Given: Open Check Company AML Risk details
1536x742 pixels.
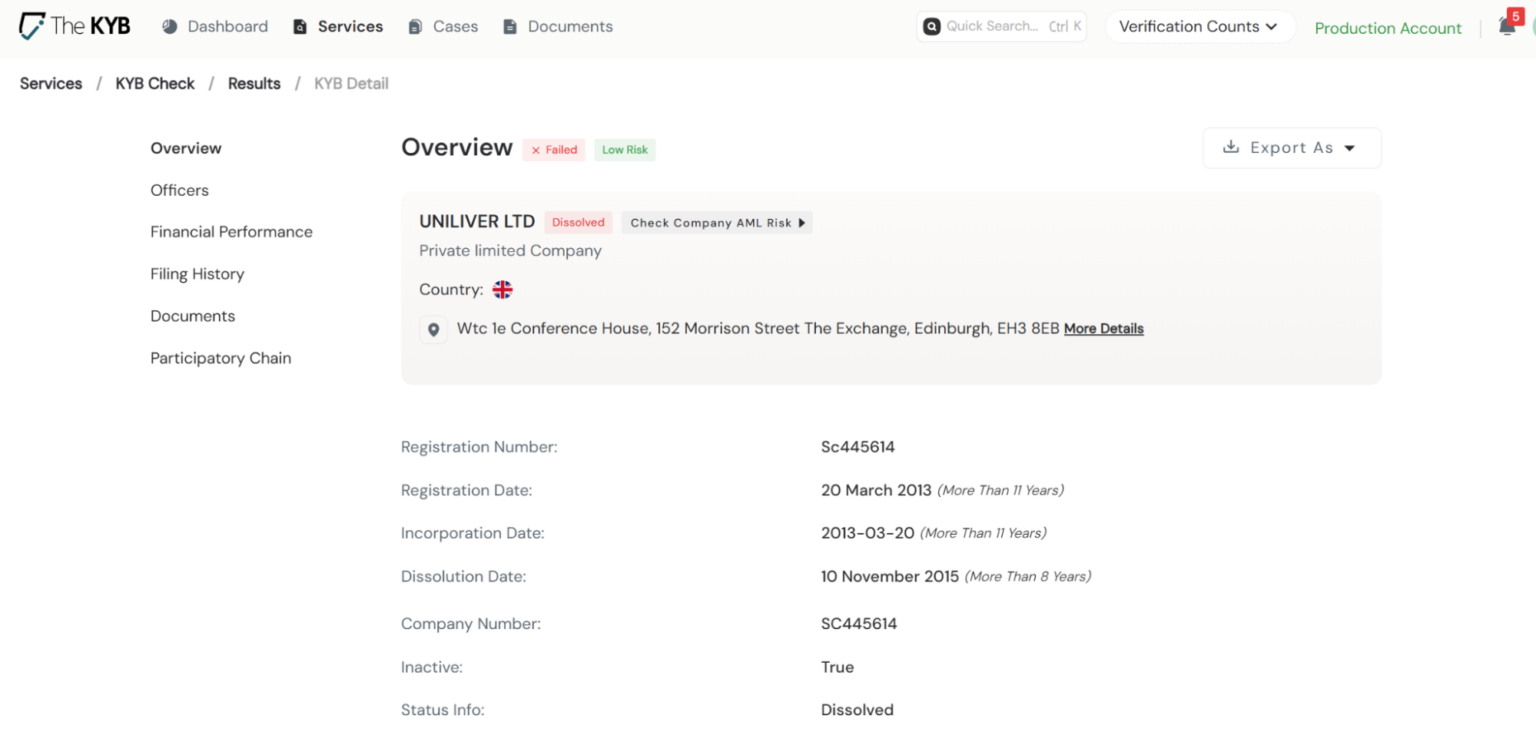Looking at the screenshot, I should [x=716, y=222].
